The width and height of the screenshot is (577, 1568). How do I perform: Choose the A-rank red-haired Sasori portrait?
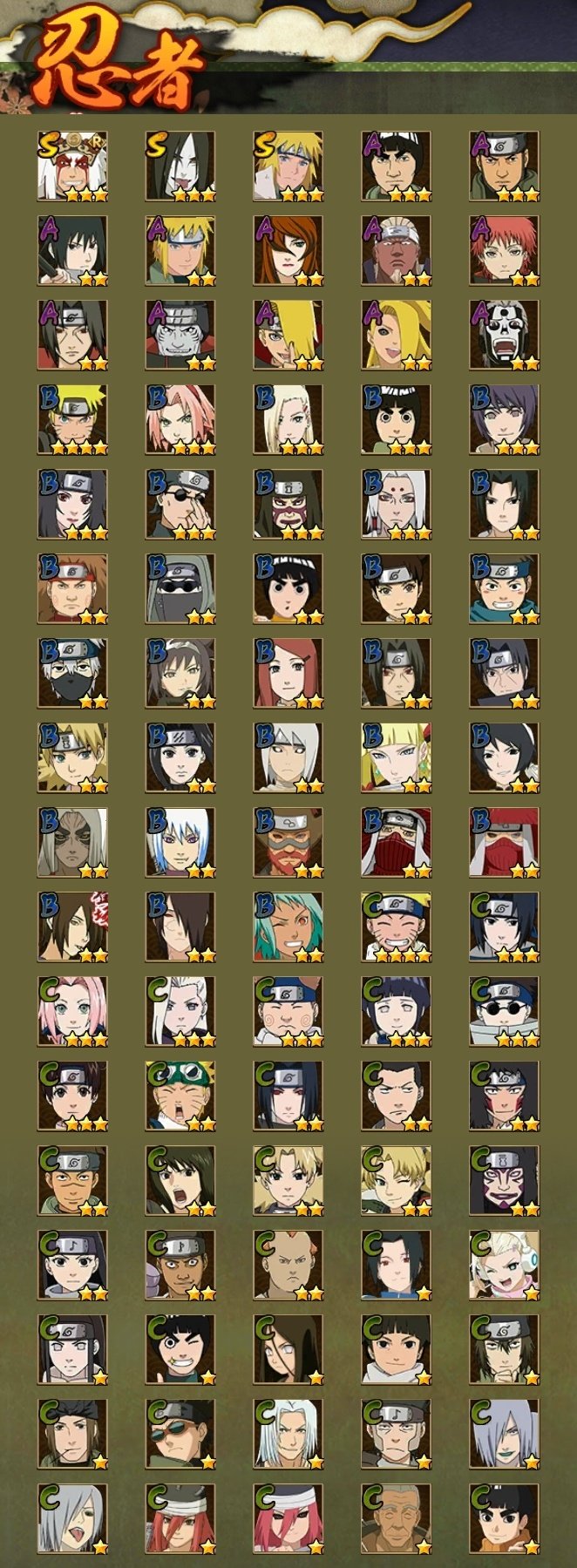(x=505, y=251)
